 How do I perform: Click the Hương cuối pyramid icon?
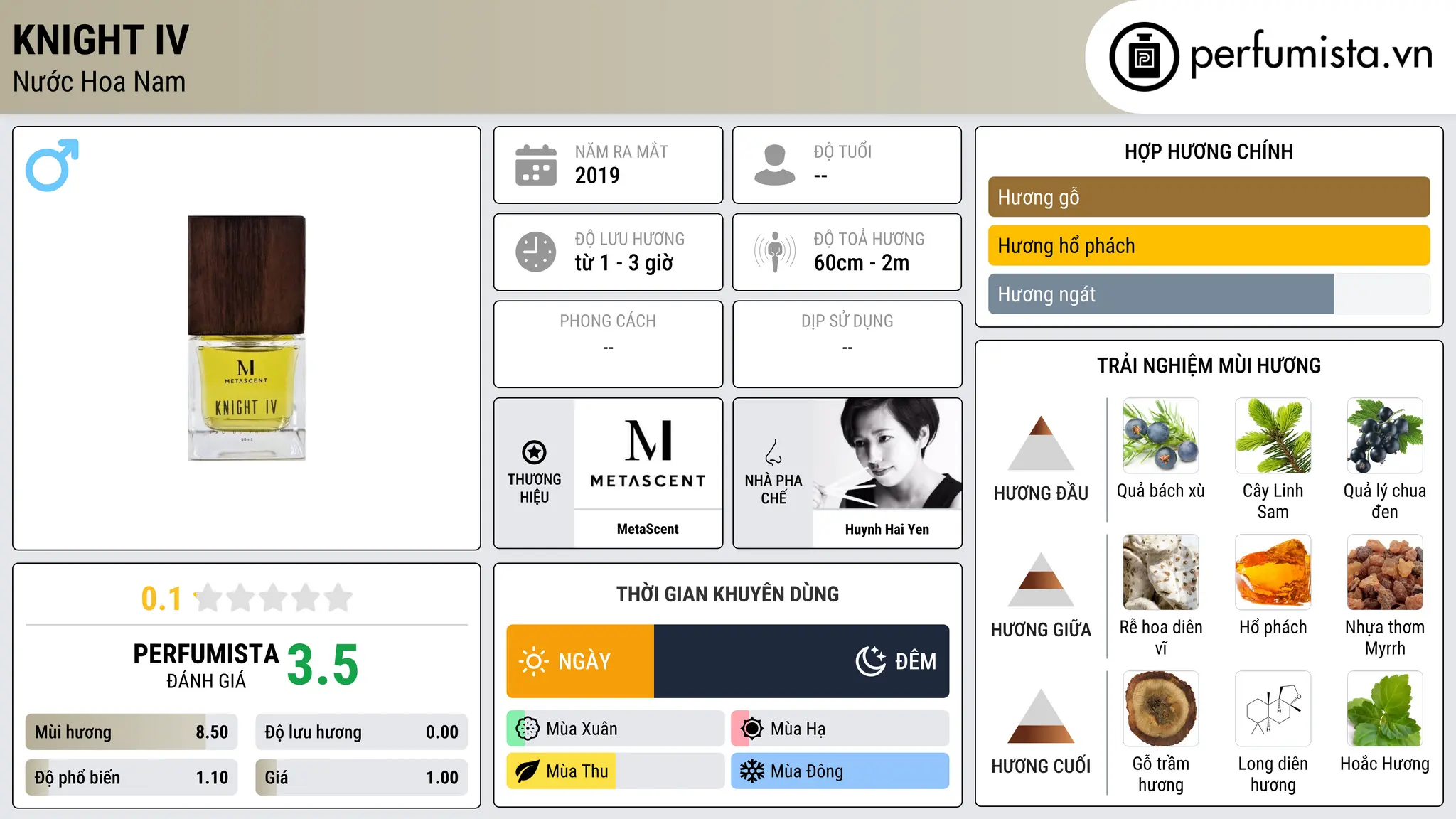(1041, 716)
